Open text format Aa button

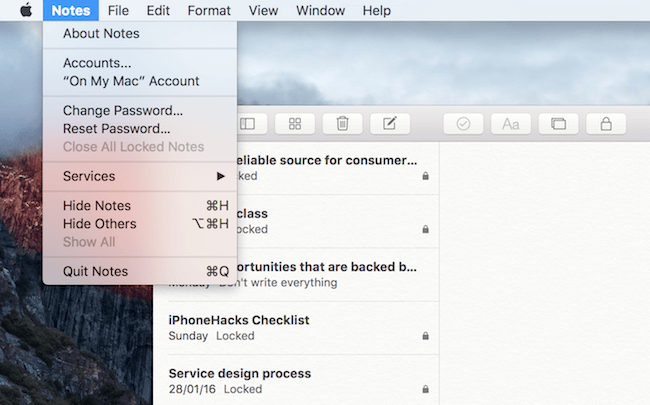(511, 124)
